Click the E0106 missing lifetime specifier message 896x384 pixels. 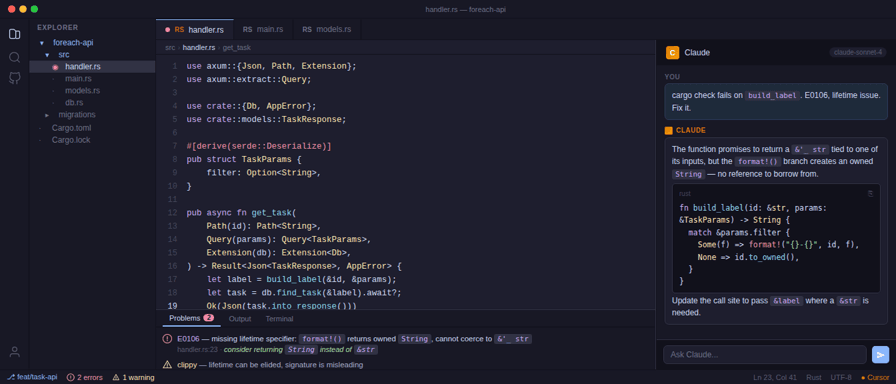point(354,339)
